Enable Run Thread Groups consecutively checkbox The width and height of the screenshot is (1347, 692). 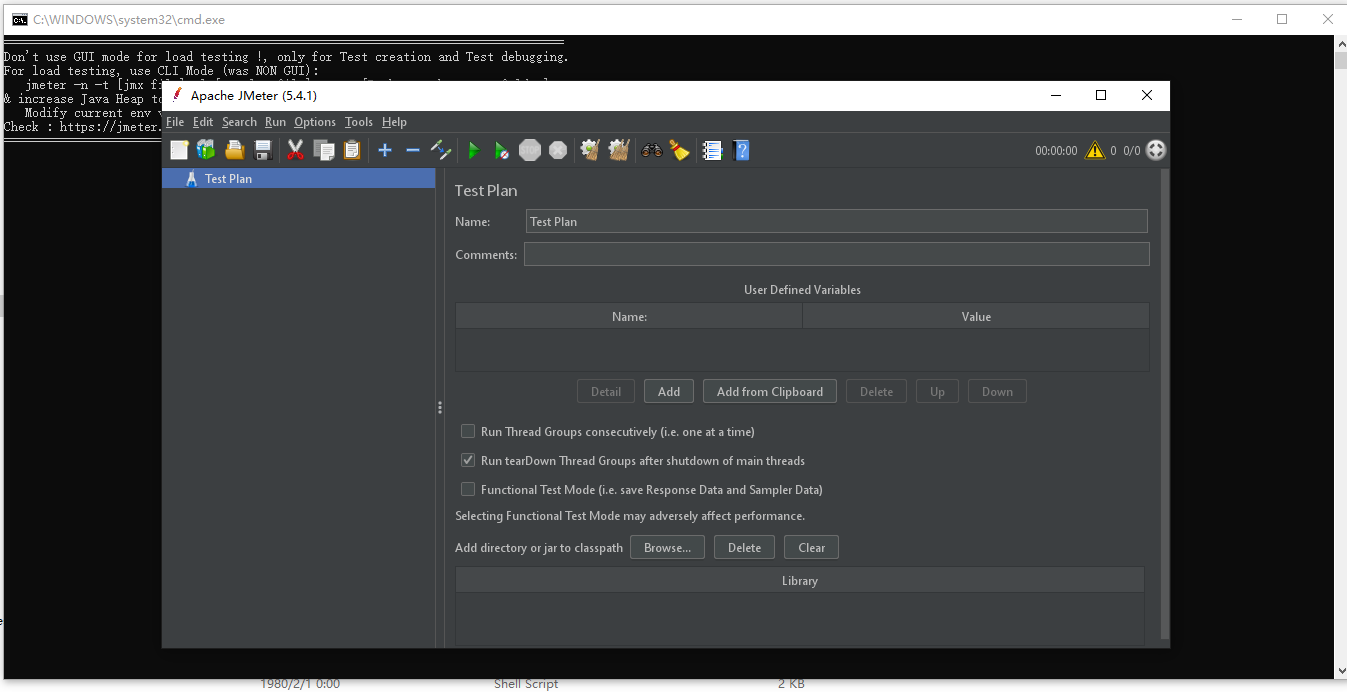[467, 431]
